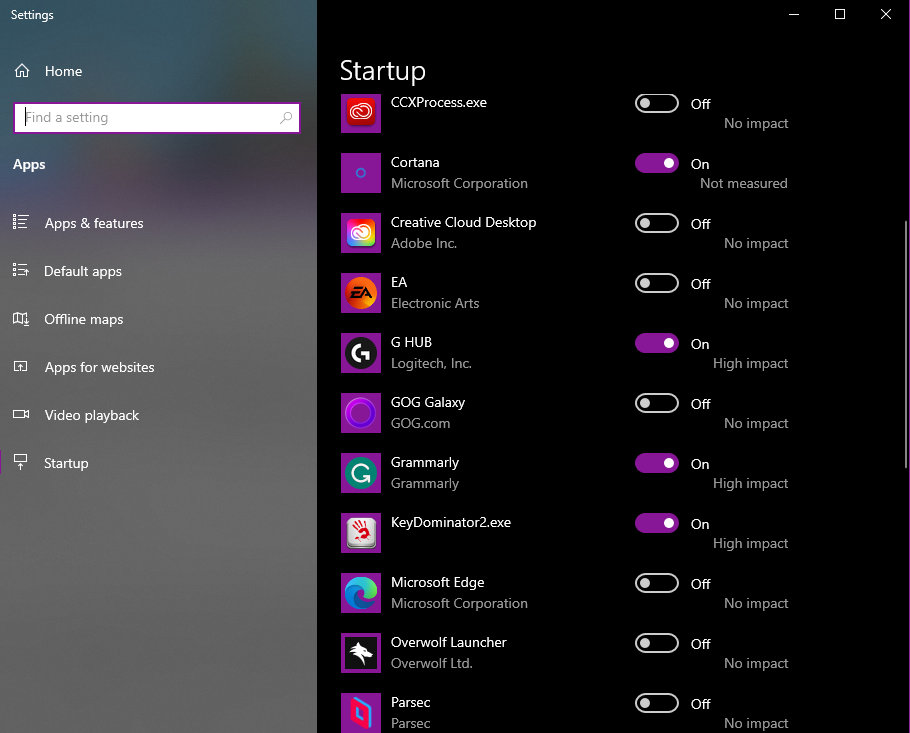Click the Grammarly app icon
The width and height of the screenshot is (910, 733).
point(361,473)
